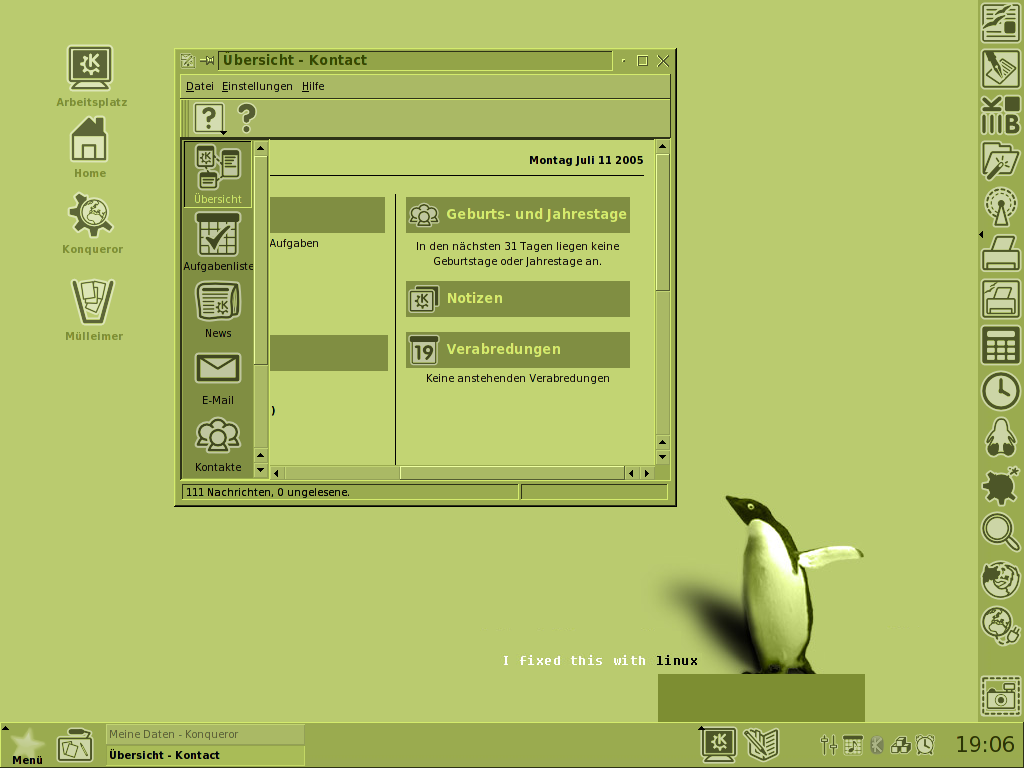Click the Tux penguin icon in right panel
This screenshot has width=1024, height=768.
pyautogui.click(x=1000, y=437)
